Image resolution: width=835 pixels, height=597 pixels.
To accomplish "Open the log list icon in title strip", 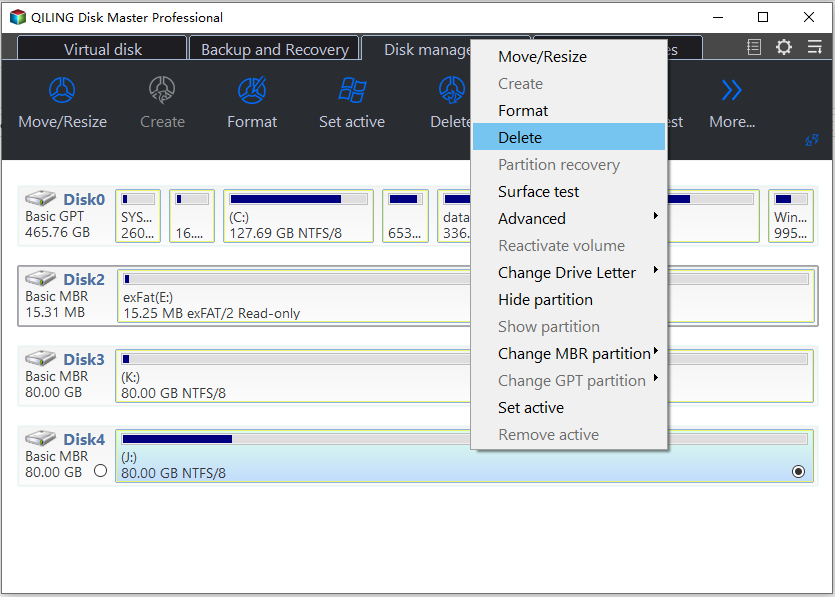I will (754, 47).
